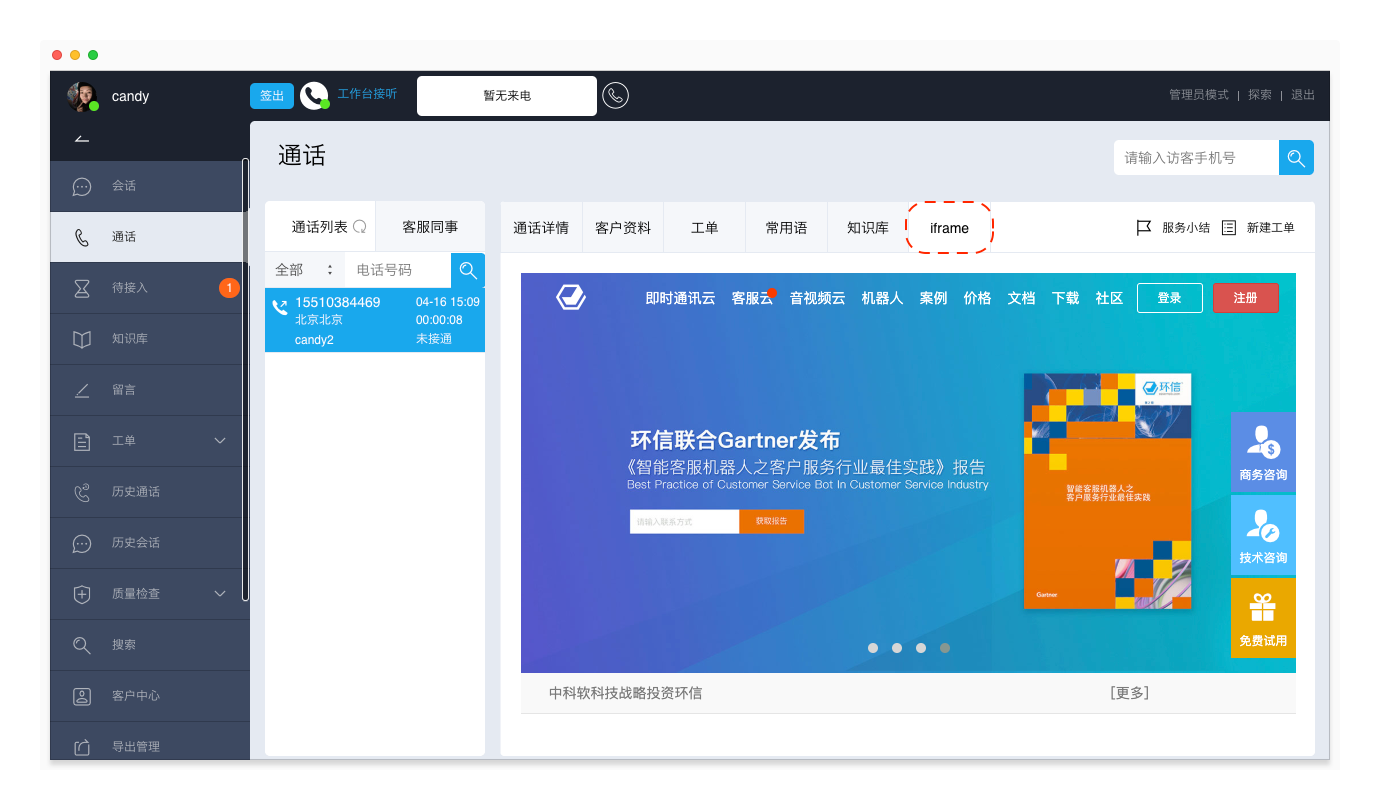Click the search icon beside 电话号码 field
The height and width of the screenshot is (810, 1380).
[x=468, y=270]
